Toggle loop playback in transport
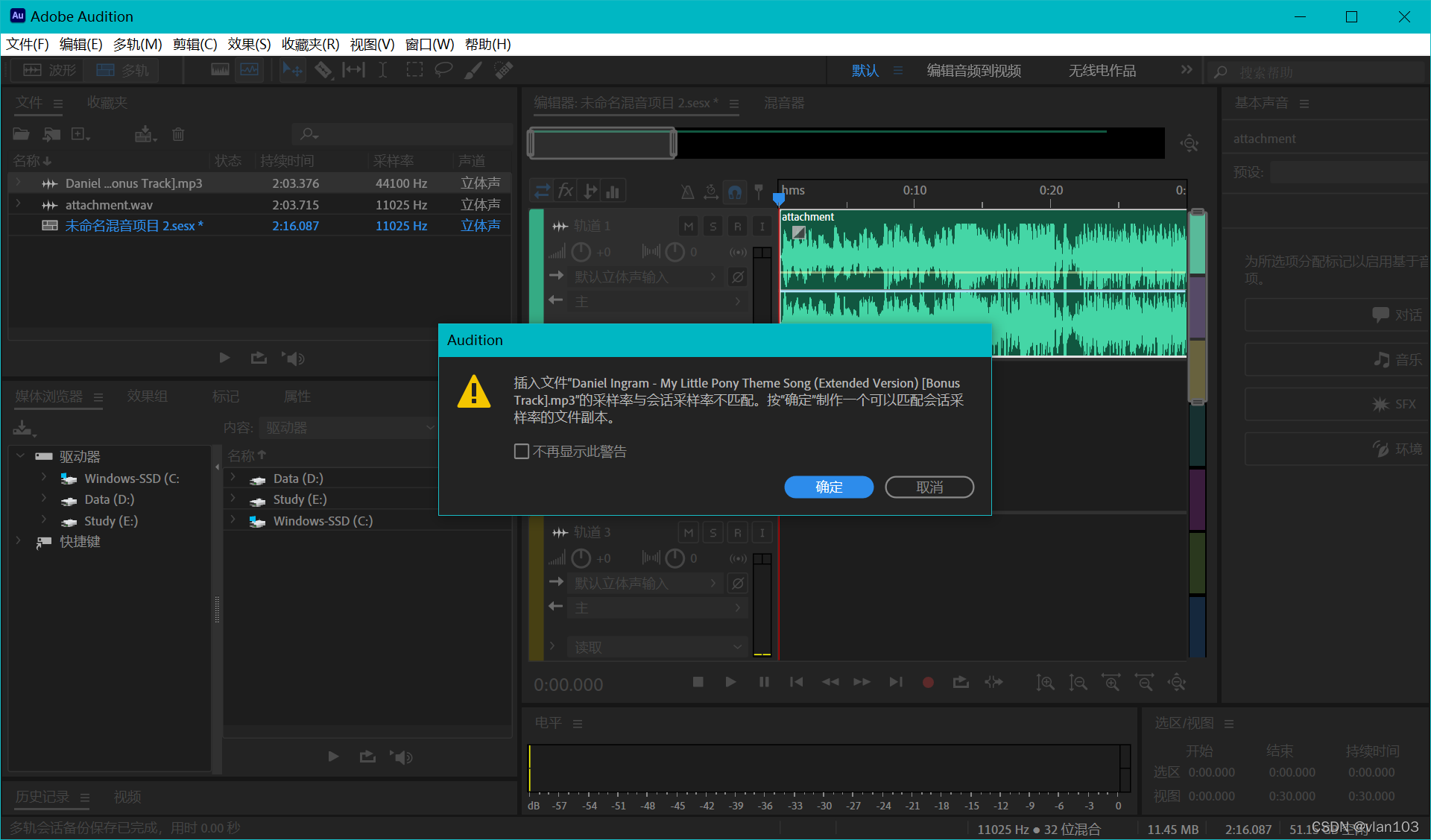The height and width of the screenshot is (840, 1431). [961, 682]
